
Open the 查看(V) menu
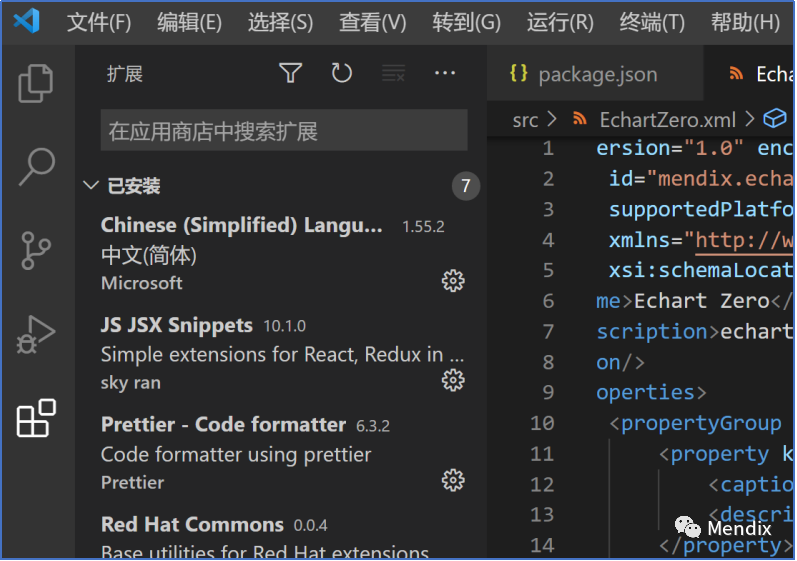(x=373, y=22)
